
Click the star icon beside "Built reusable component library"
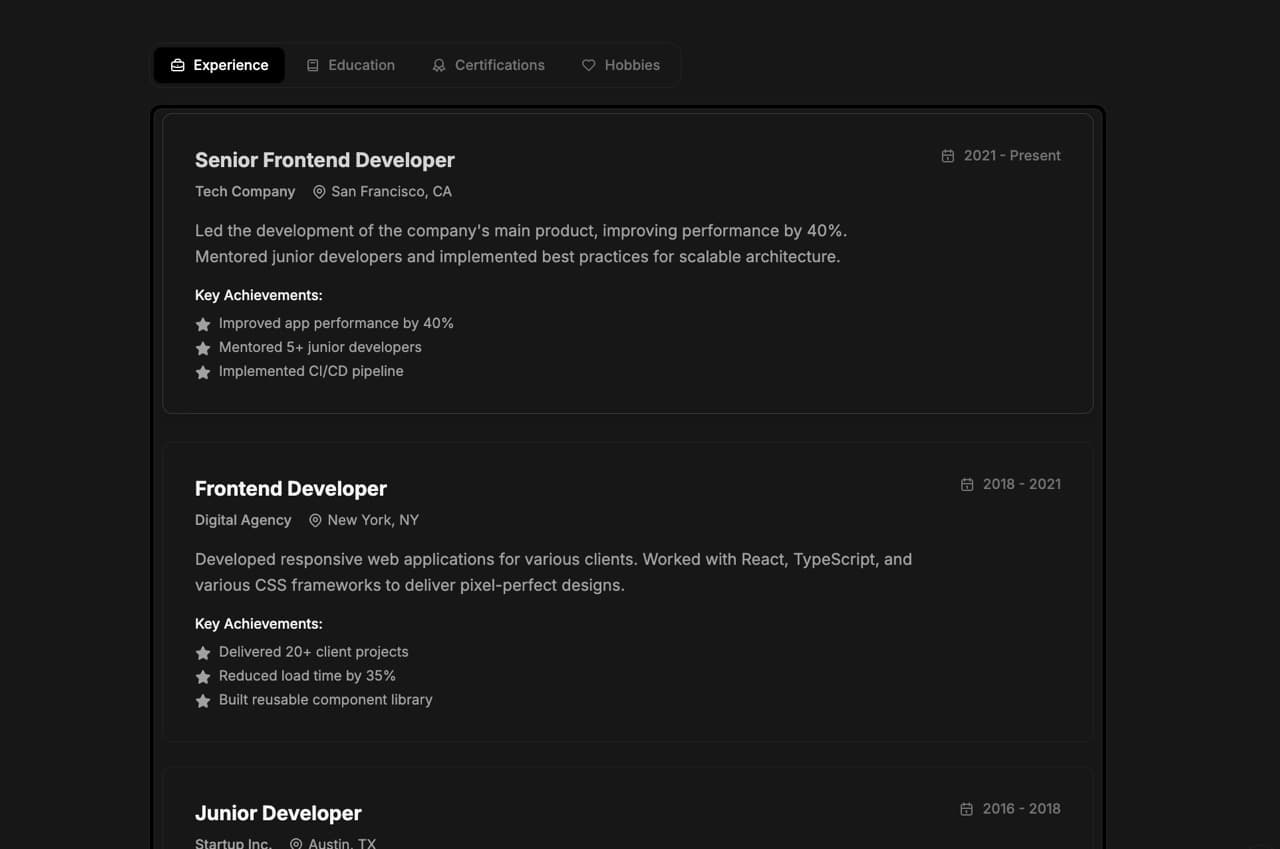click(203, 700)
